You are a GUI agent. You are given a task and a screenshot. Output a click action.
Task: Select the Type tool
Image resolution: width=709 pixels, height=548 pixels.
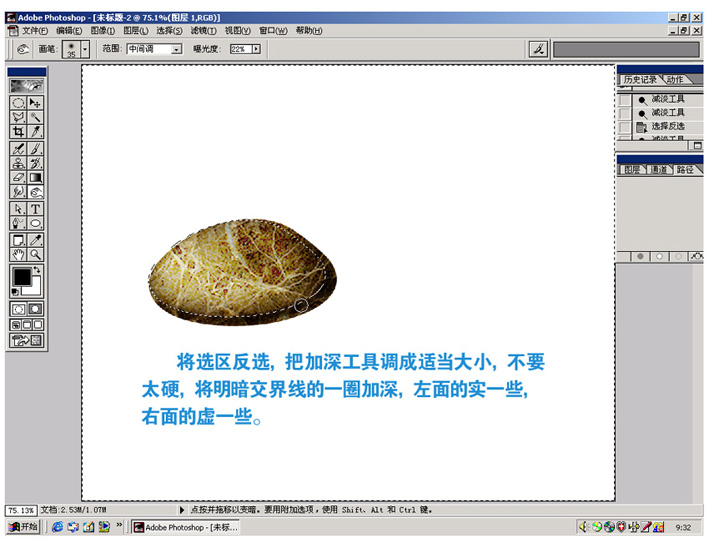click(35, 209)
